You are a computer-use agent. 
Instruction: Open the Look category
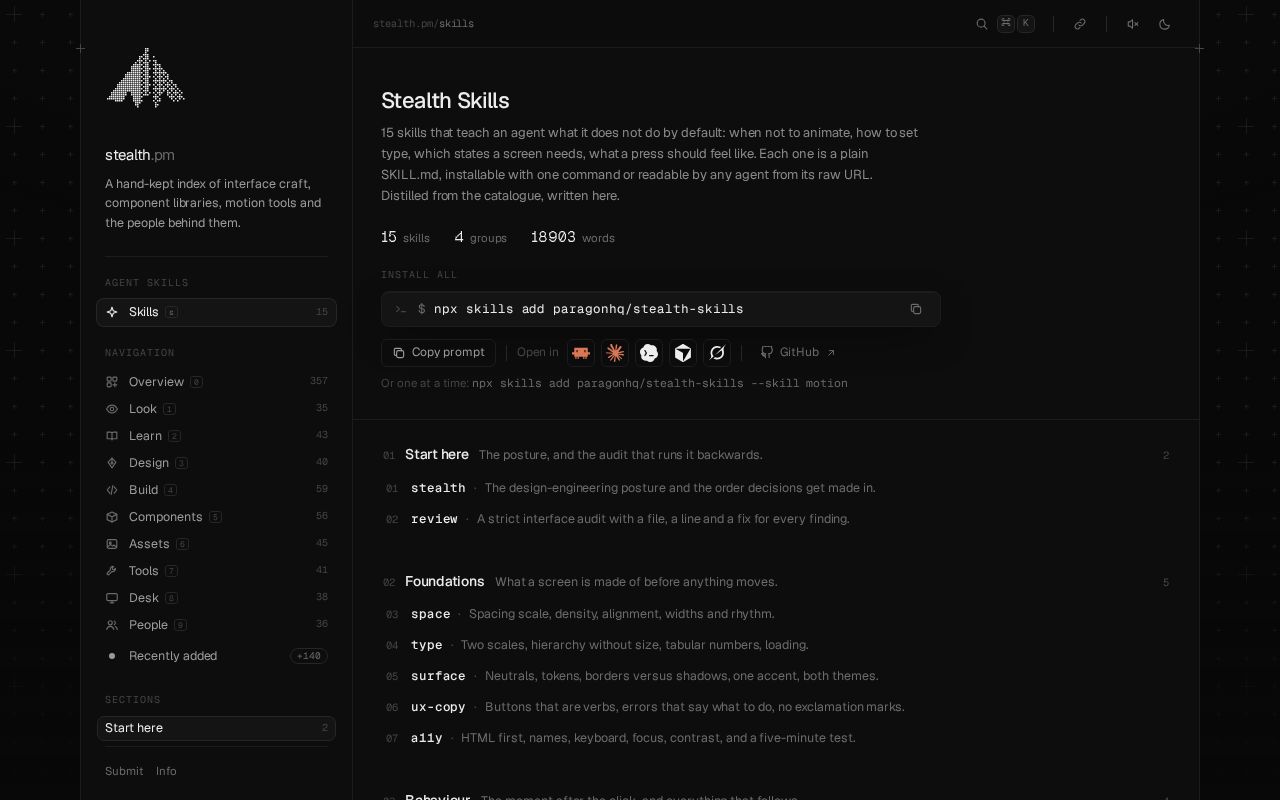216,409
